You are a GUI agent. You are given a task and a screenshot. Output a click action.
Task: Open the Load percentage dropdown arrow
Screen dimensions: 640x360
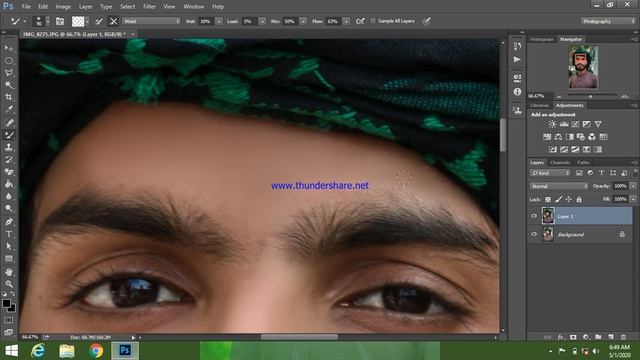[262, 21]
